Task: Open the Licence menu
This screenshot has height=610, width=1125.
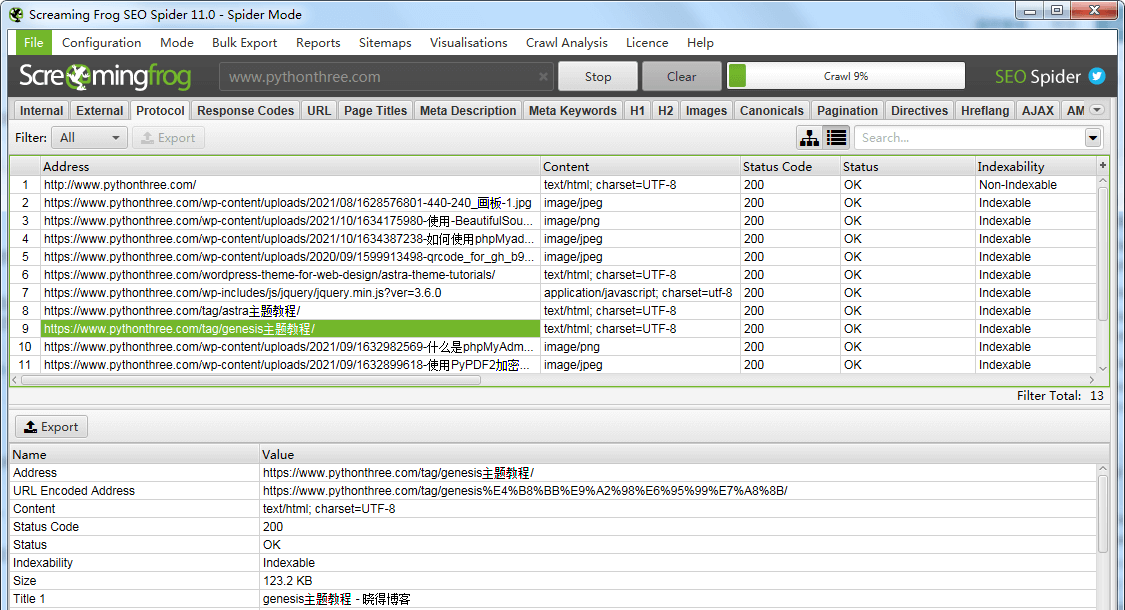Action: pos(646,42)
